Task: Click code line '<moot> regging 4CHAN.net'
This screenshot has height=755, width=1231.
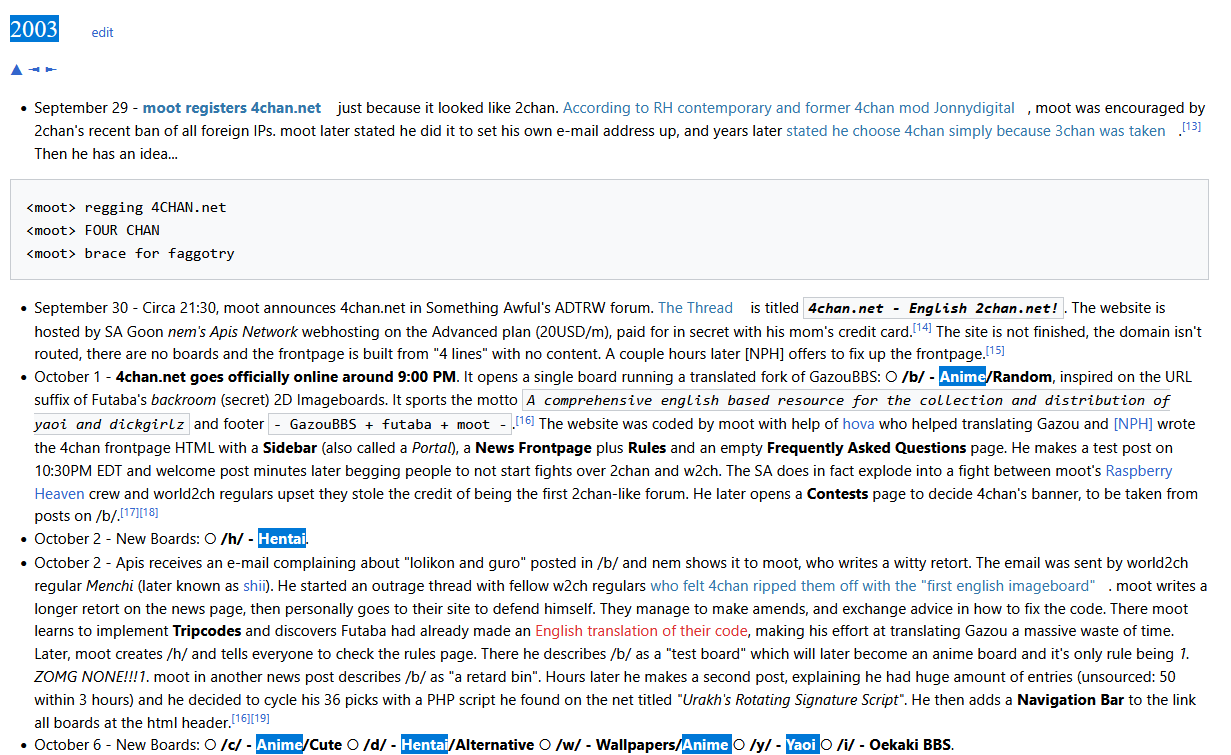Action: pyautogui.click(x=126, y=208)
